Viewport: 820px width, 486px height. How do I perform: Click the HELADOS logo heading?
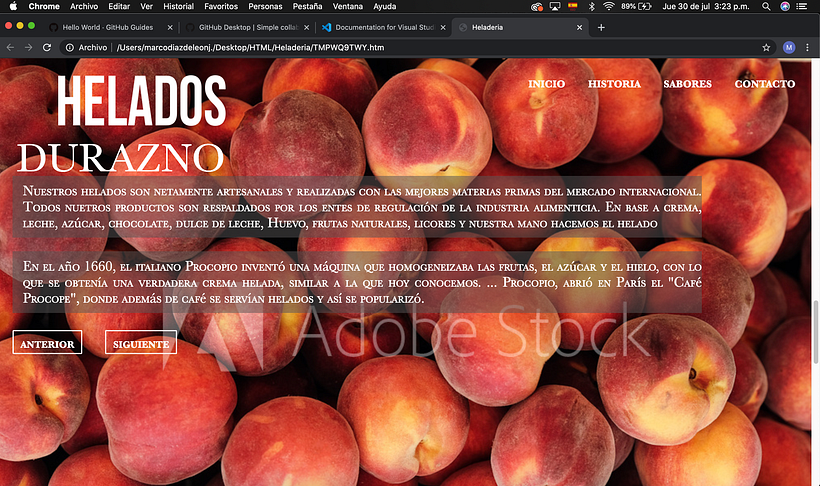point(141,100)
